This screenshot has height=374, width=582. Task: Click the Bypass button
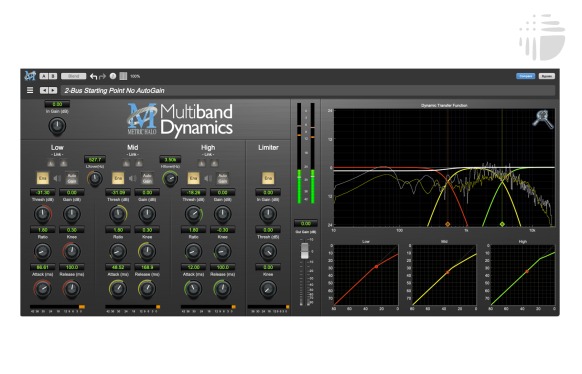click(x=546, y=76)
